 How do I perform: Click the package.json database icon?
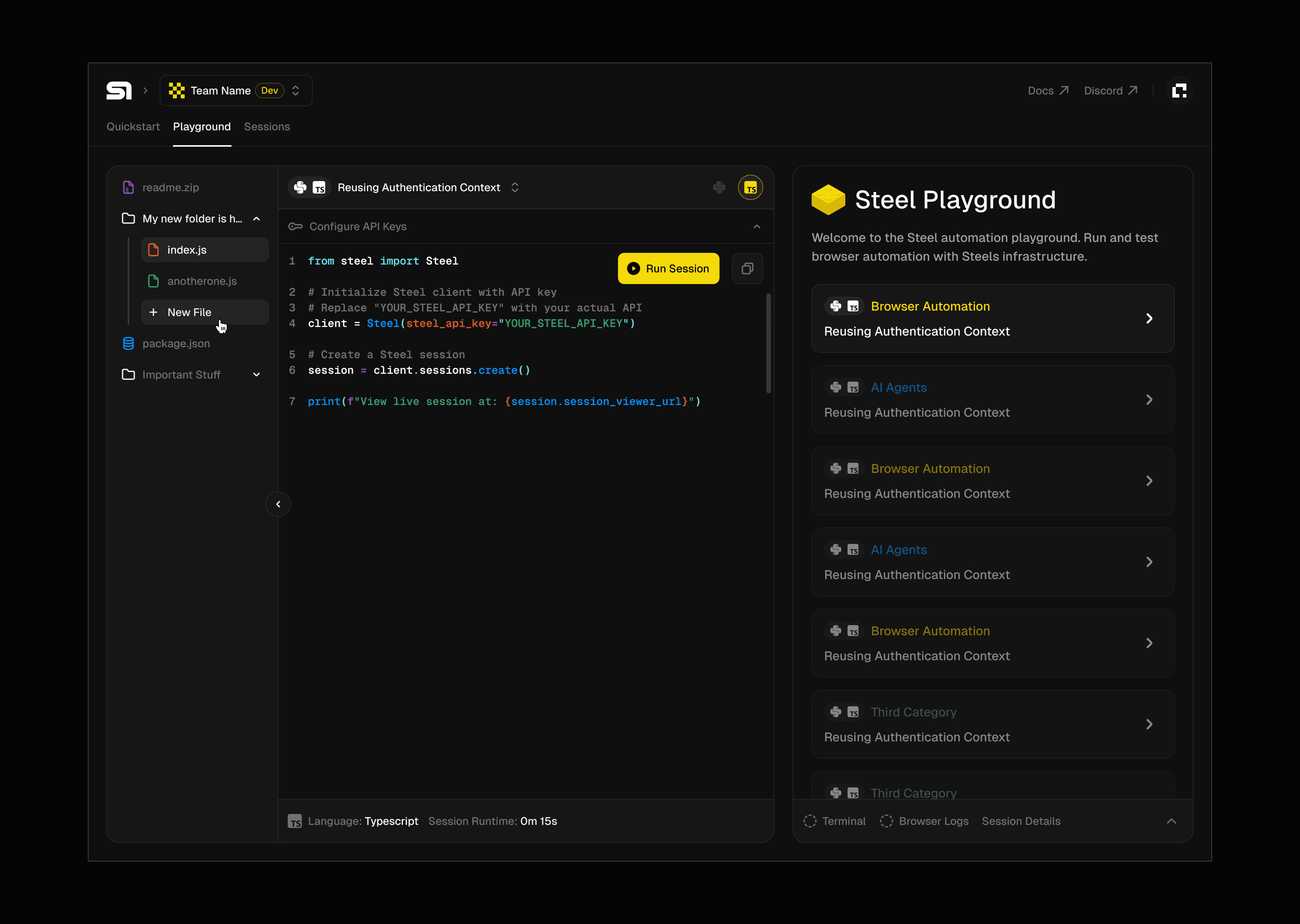pyautogui.click(x=128, y=344)
